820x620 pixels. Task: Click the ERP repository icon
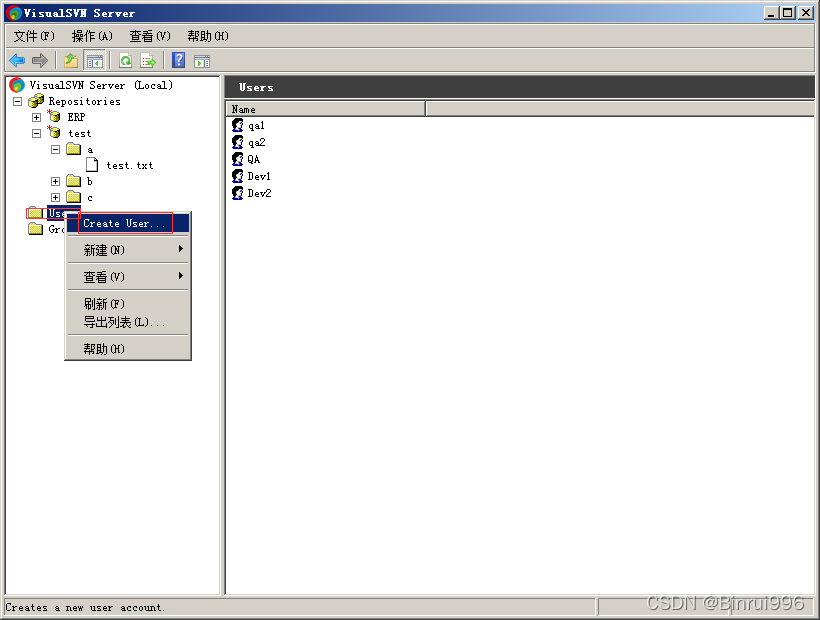tap(54, 116)
